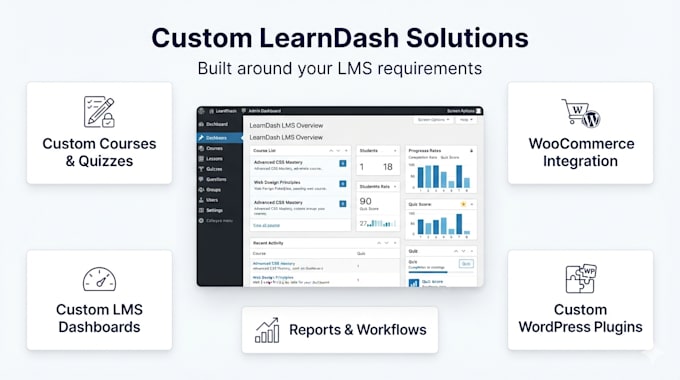Click the Custom LMS Dashboards card
This screenshot has height=380, width=680.
click(x=99, y=300)
